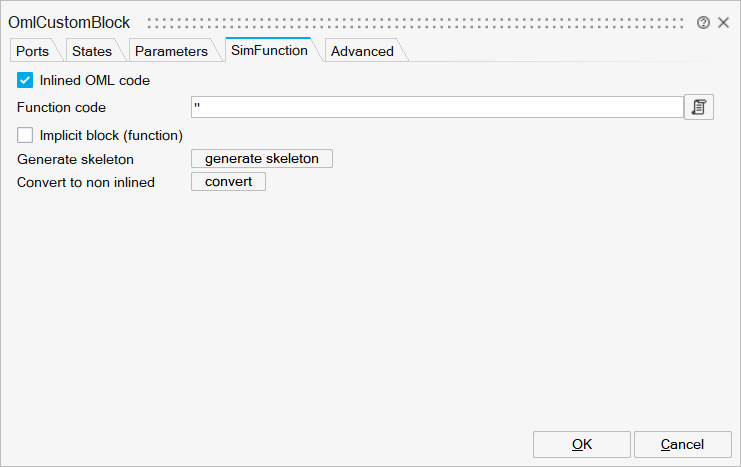Viewport: 741px width, 467px height.
Task: Open the script editor icon beside Function code
Action: point(699,107)
